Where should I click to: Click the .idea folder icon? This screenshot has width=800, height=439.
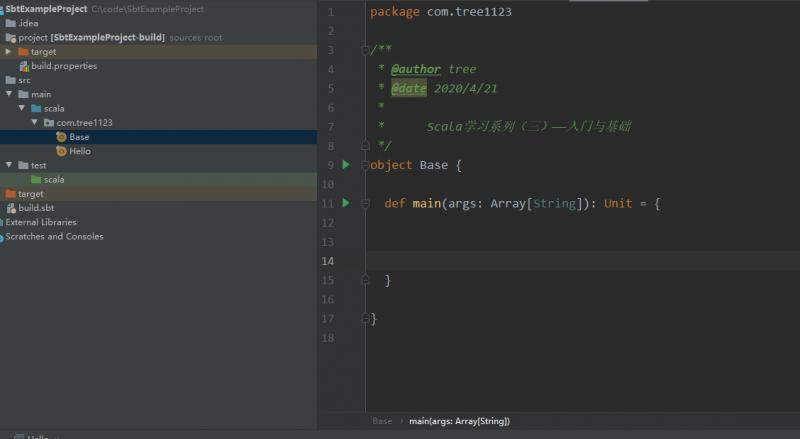click(x=10, y=23)
